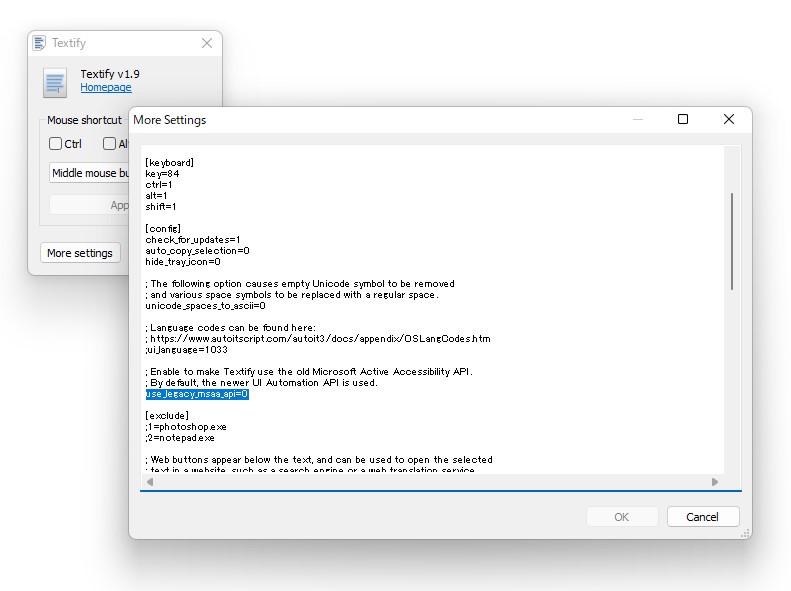
Task: Click the 'By default, the newer UI Automation' comment
Action: point(261,383)
